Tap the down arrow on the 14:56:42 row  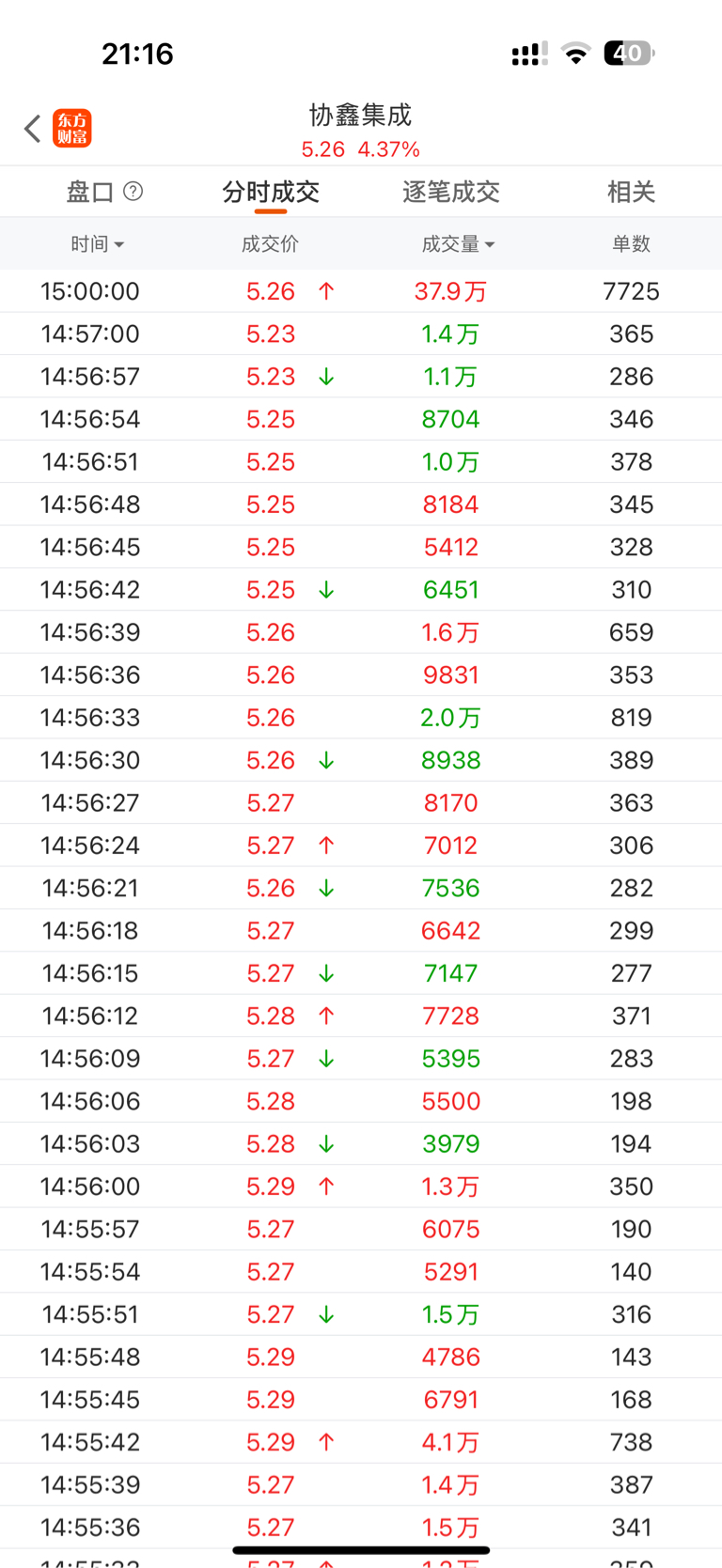pos(326,590)
